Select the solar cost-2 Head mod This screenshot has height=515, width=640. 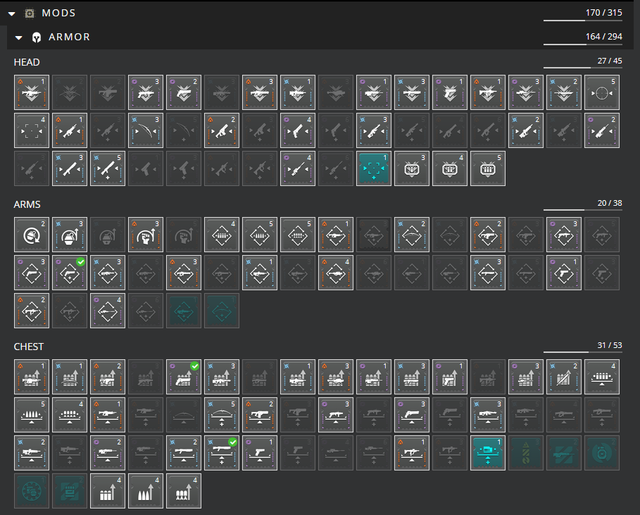coord(221,130)
